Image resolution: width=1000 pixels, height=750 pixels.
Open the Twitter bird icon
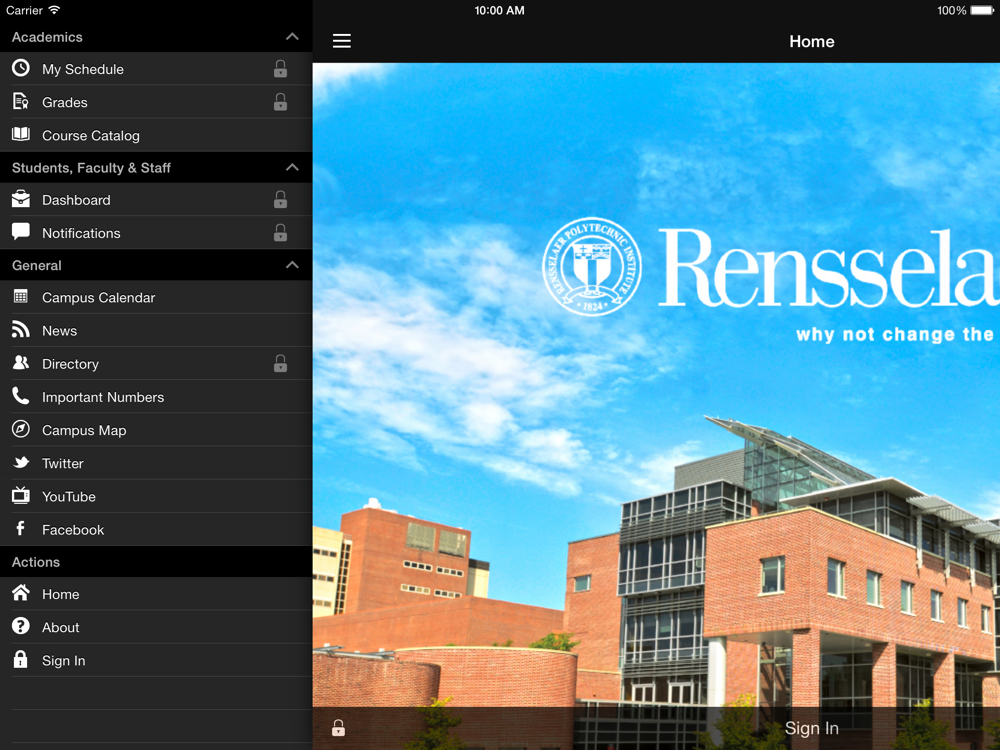[20, 462]
